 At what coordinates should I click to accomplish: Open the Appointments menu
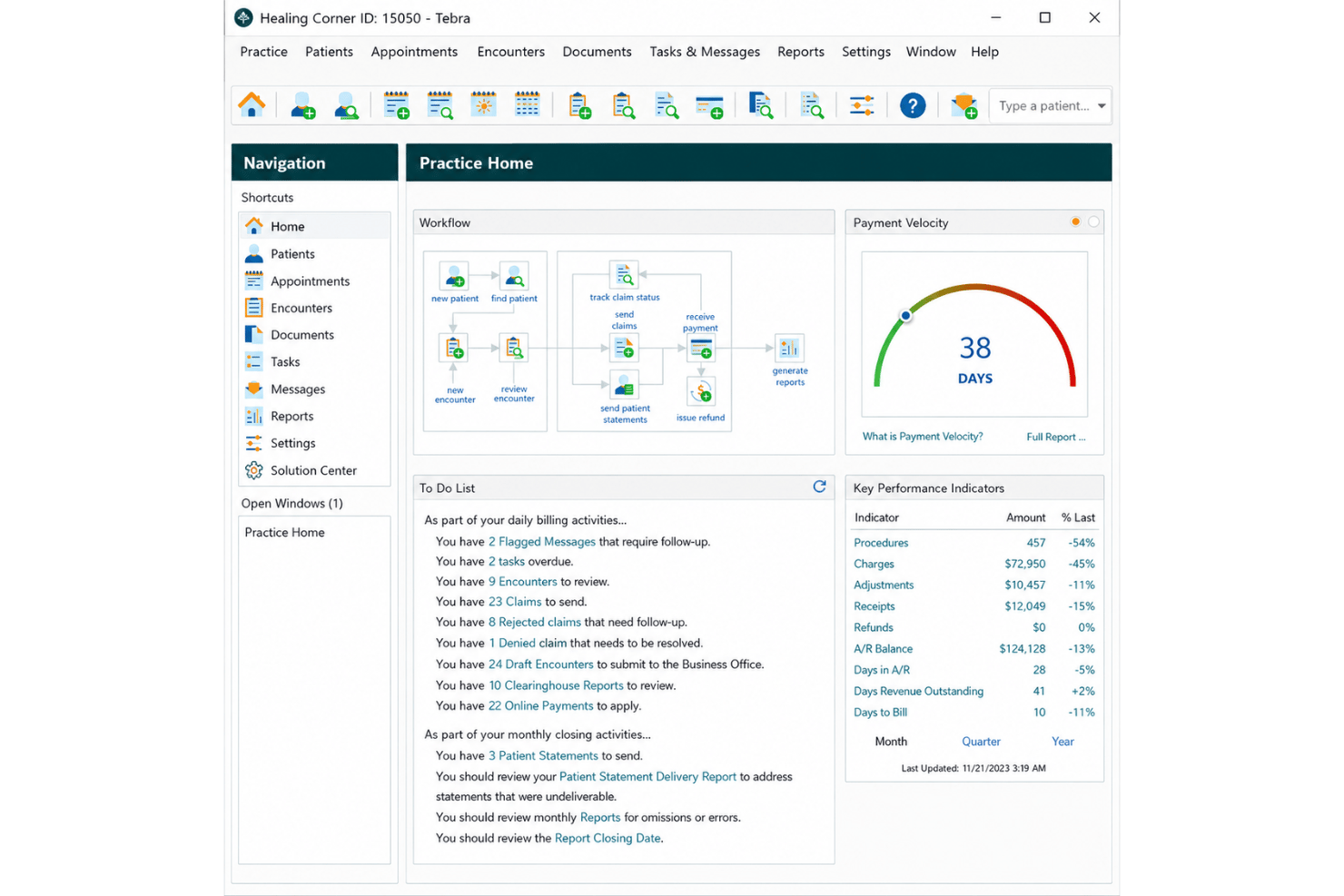[414, 52]
